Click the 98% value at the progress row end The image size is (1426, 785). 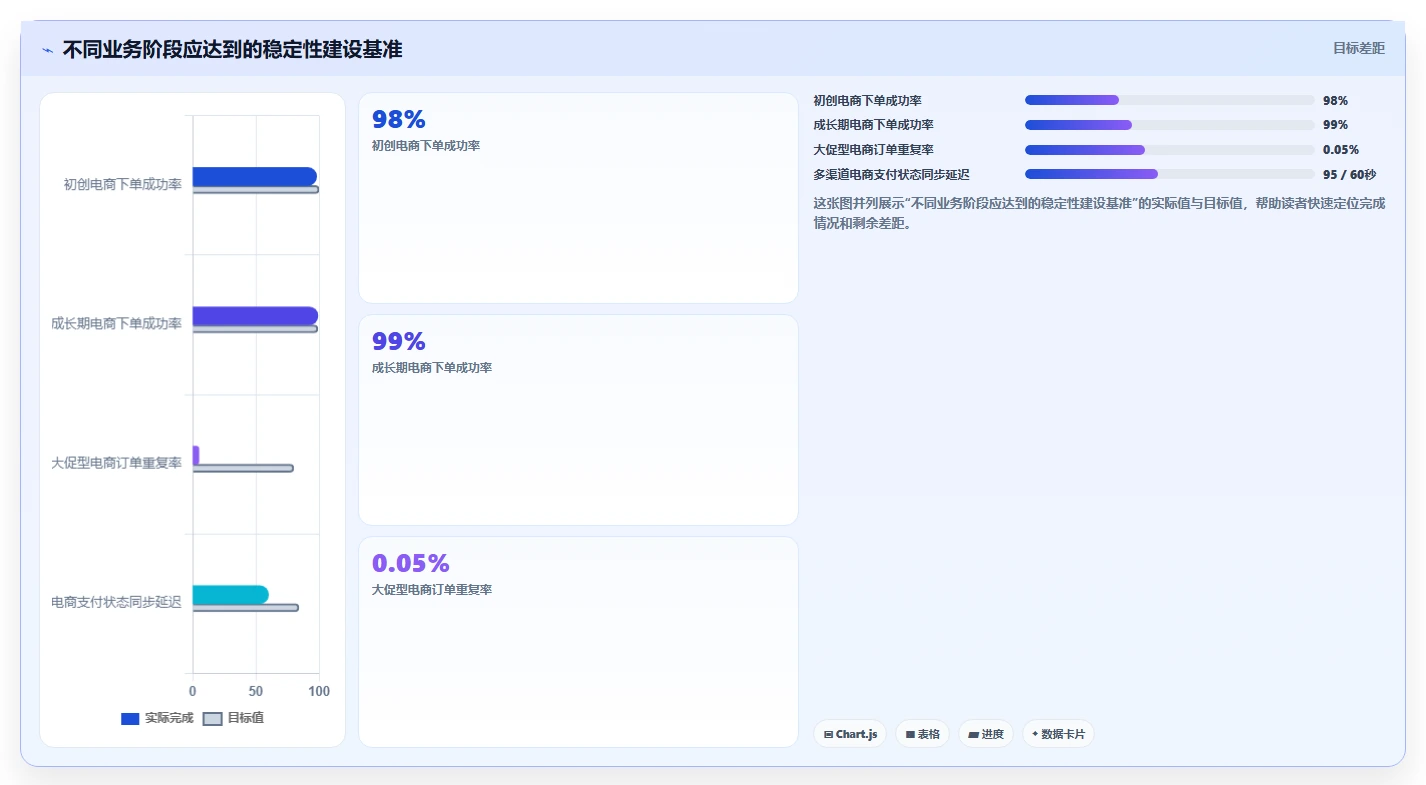tap(1335, 101)
